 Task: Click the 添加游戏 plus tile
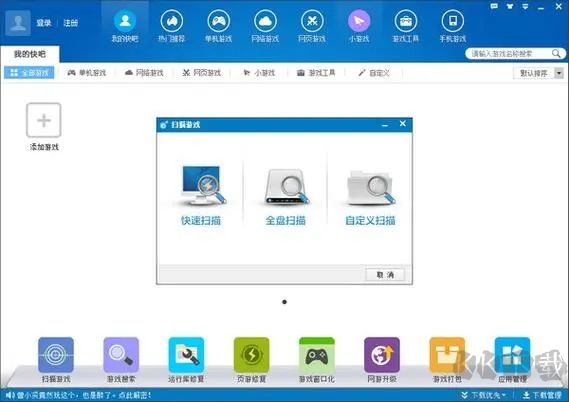[44, 120]
